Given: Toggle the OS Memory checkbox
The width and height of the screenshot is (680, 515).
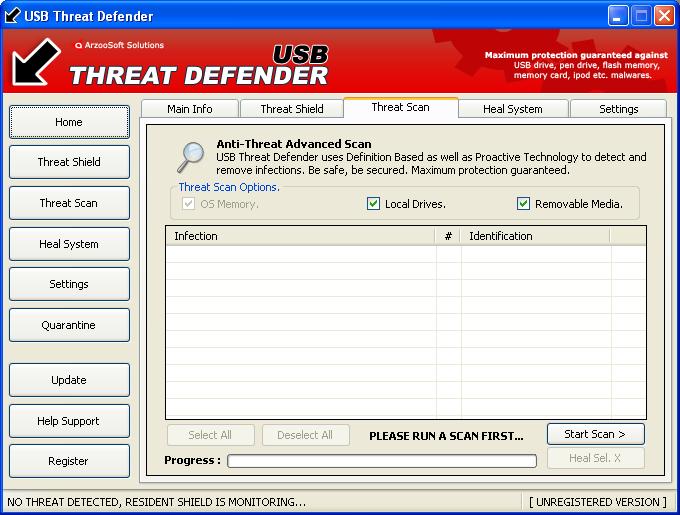Looking at the screenshot, I should coord(188,203).
